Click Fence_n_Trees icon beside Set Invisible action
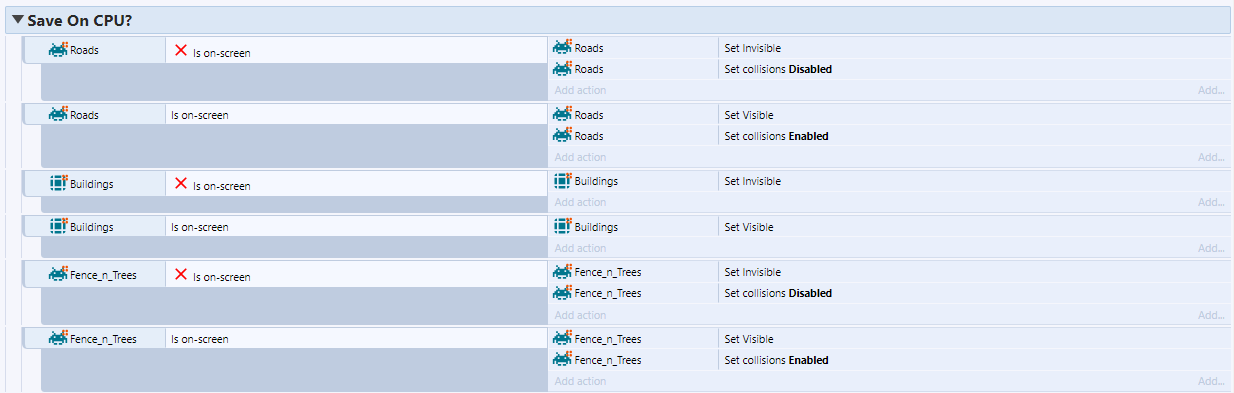Screen dimensions: 1234x393 (563, 272)
